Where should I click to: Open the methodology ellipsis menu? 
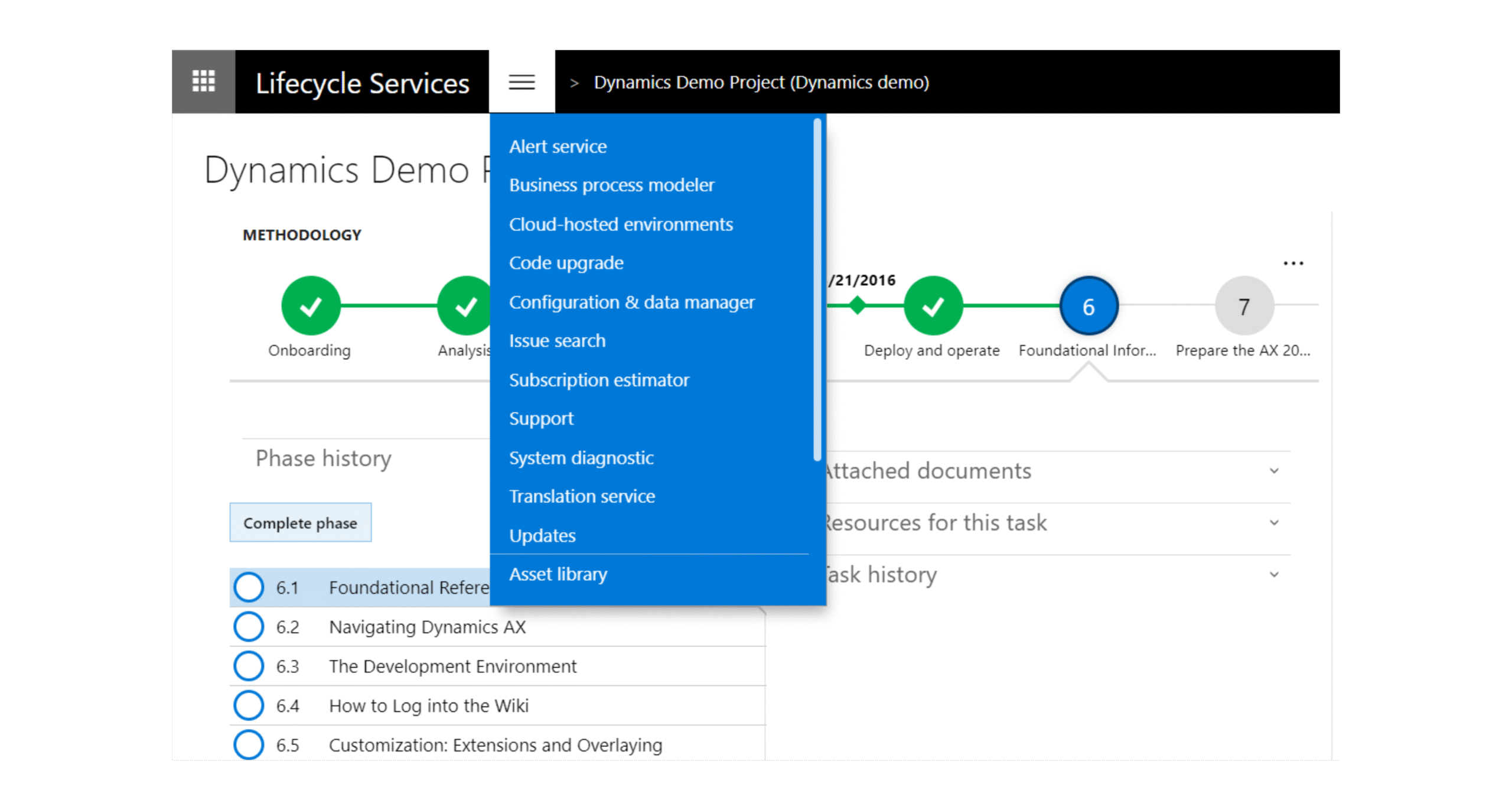point(1293,264)
